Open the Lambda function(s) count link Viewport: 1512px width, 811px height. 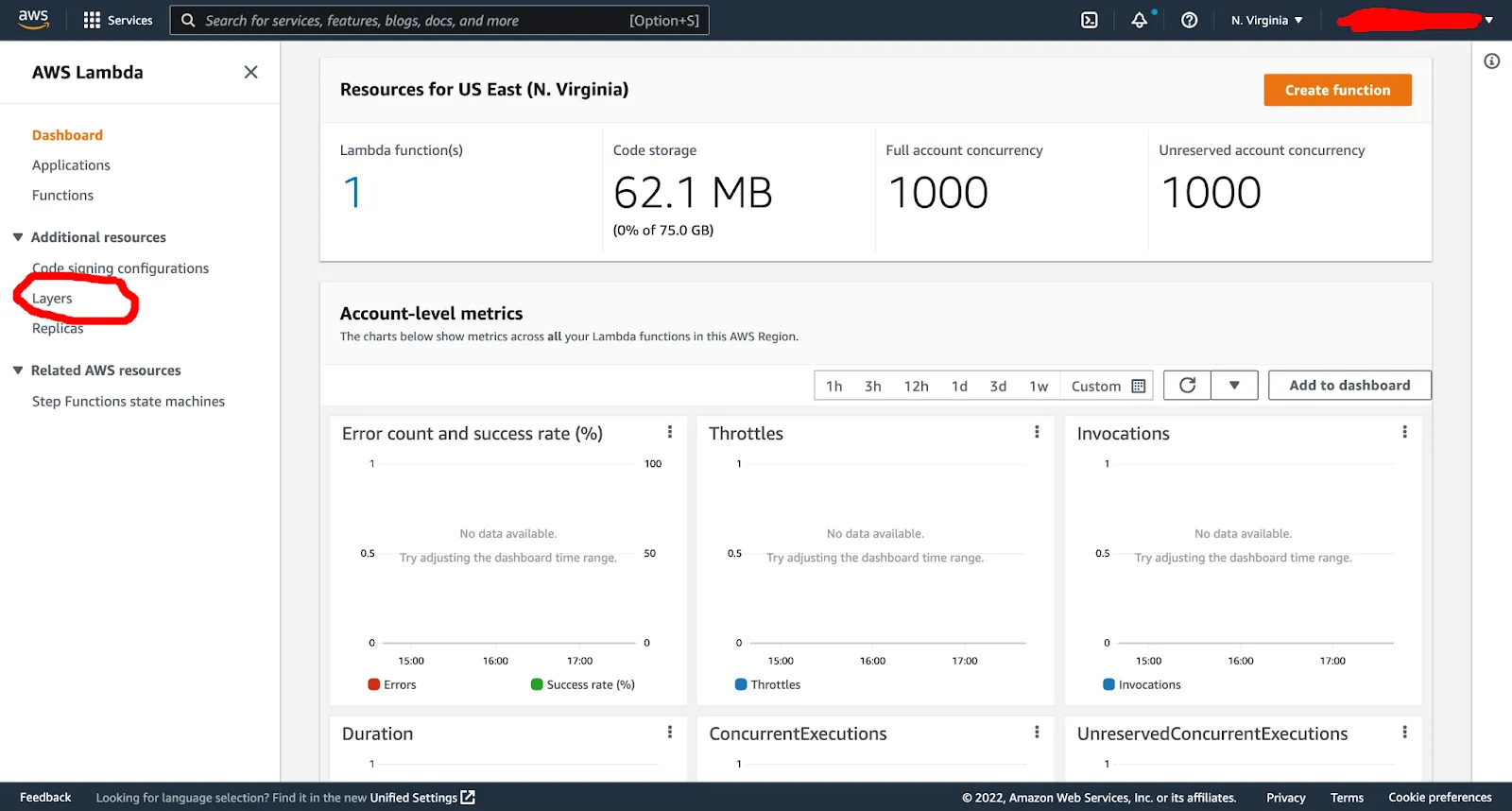[352, 193]
